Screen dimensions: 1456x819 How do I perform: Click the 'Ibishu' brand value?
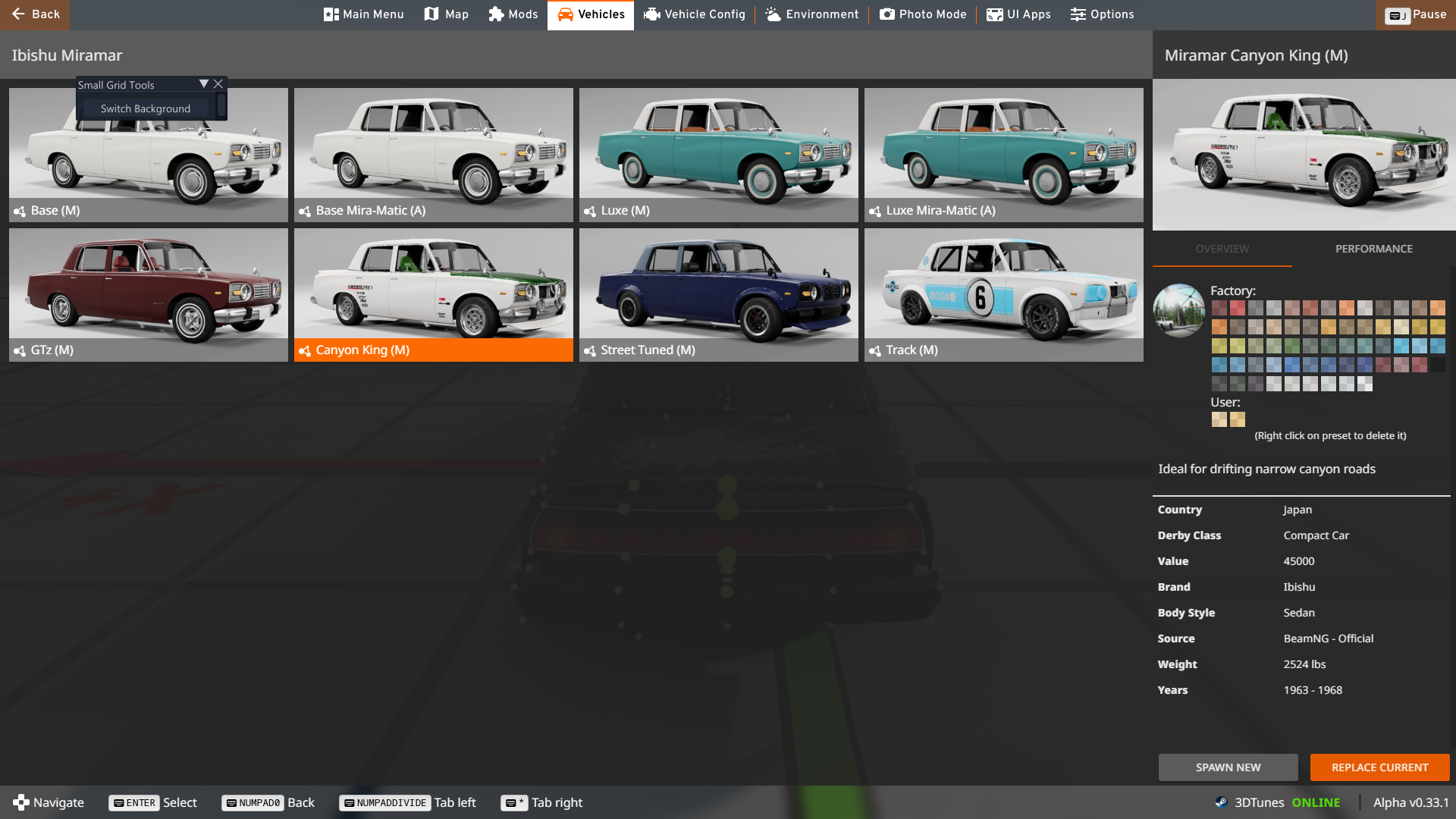(x=1299, y=587)
